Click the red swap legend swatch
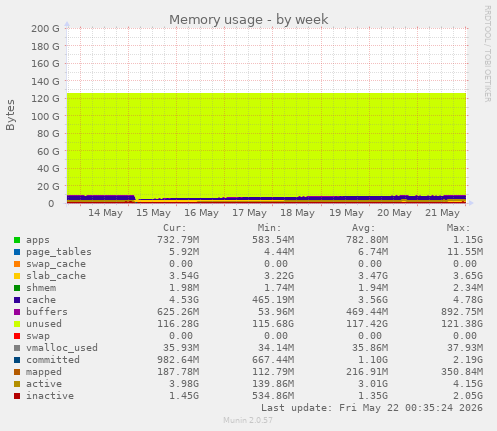497x431 pixels. coord(17,336)
